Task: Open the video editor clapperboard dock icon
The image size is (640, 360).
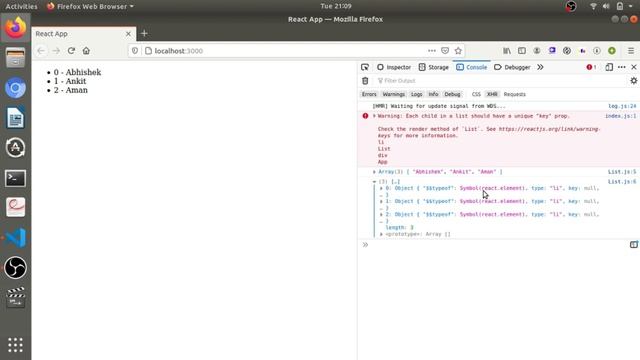Action: [16, 297]
